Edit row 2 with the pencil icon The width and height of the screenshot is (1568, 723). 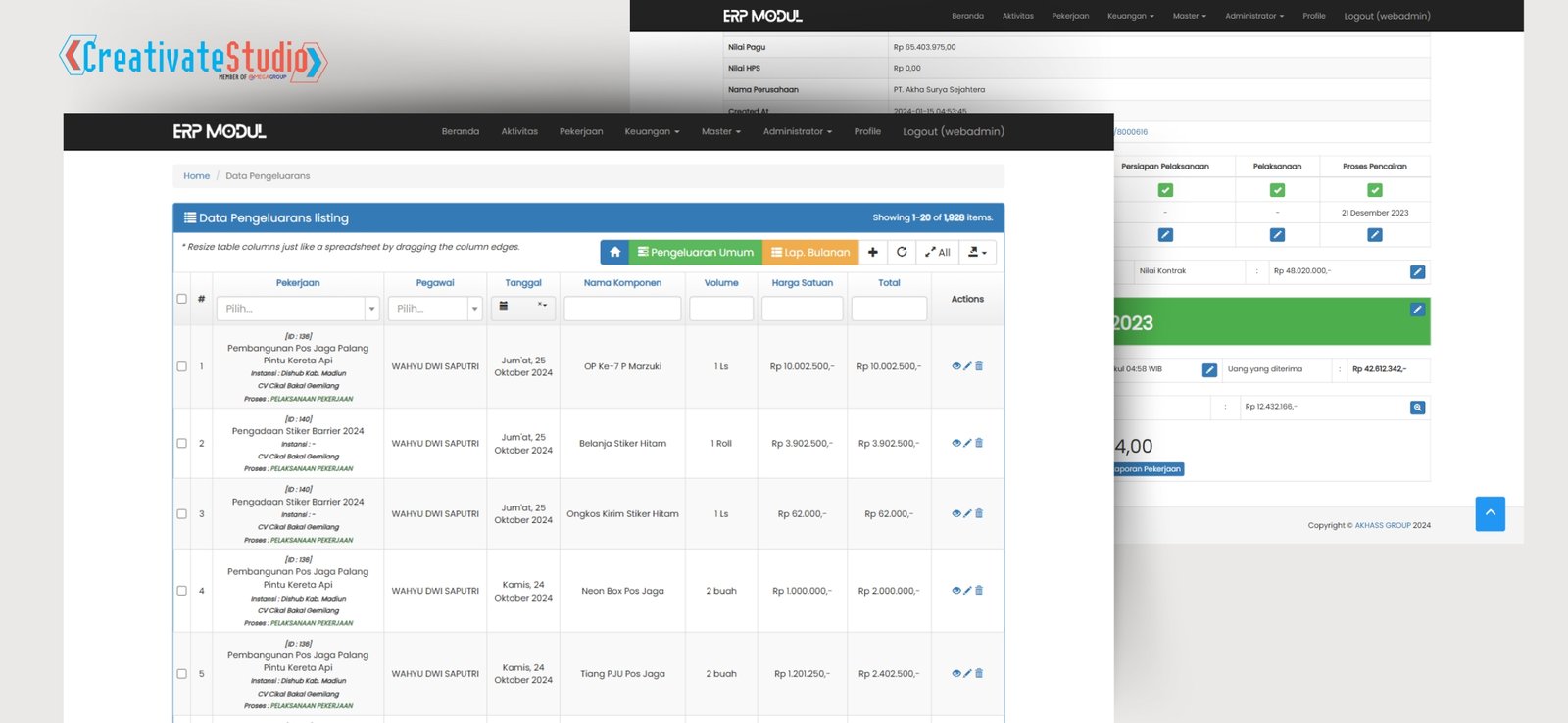tap(967, 444)
